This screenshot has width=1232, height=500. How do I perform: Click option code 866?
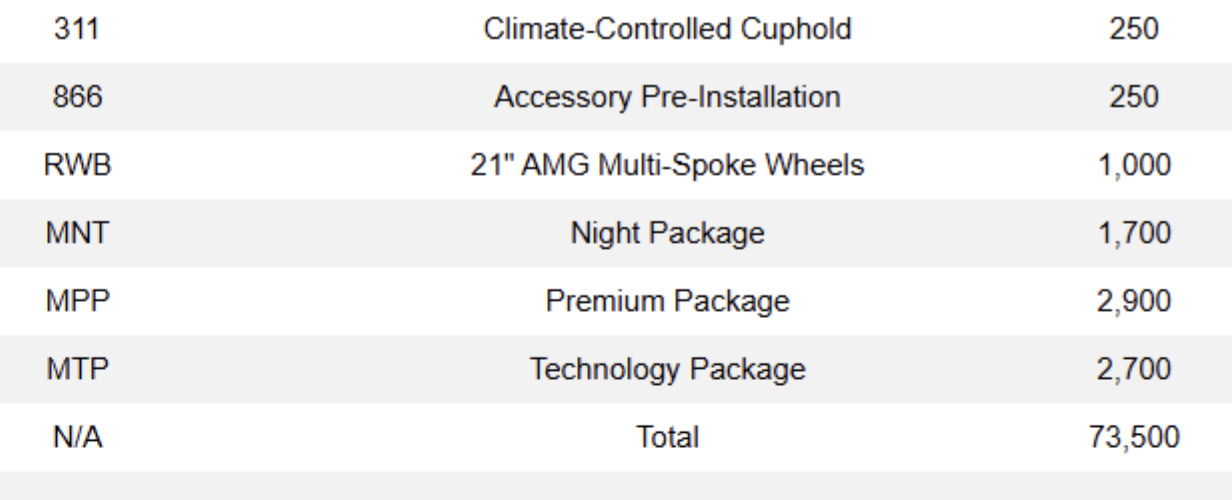click(x=77, y=97)
